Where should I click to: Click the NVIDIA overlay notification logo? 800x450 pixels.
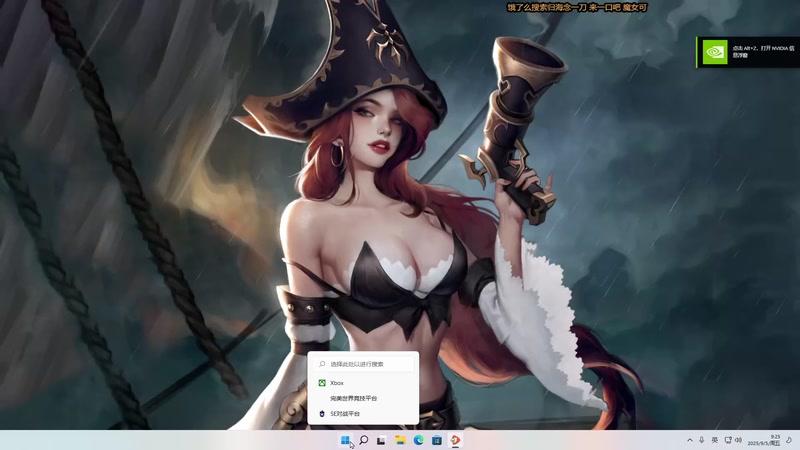point(715,52)
